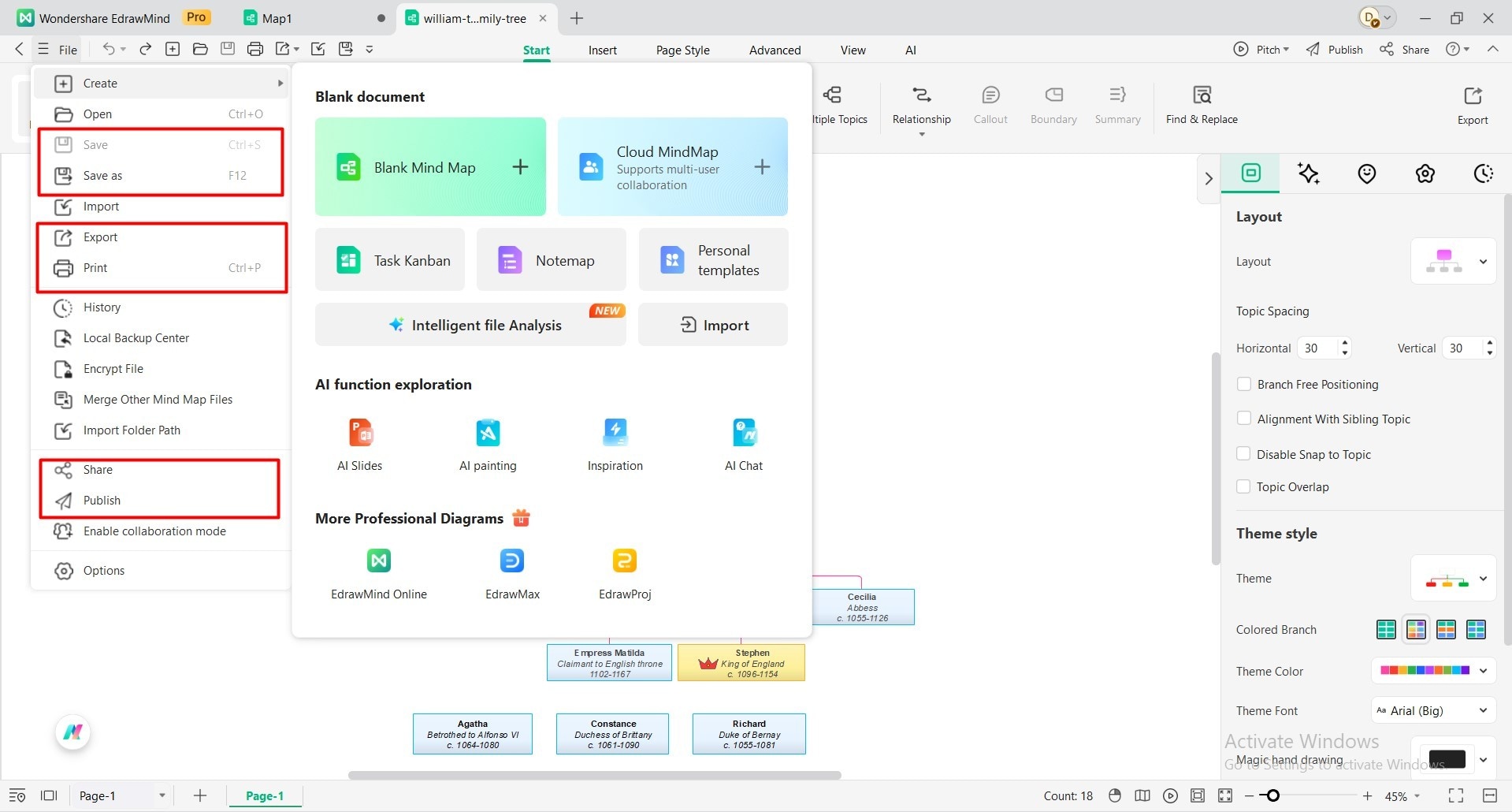Open Find & Replace
The height and width of the screenshot is (812, 1512).
[1201, 106]
